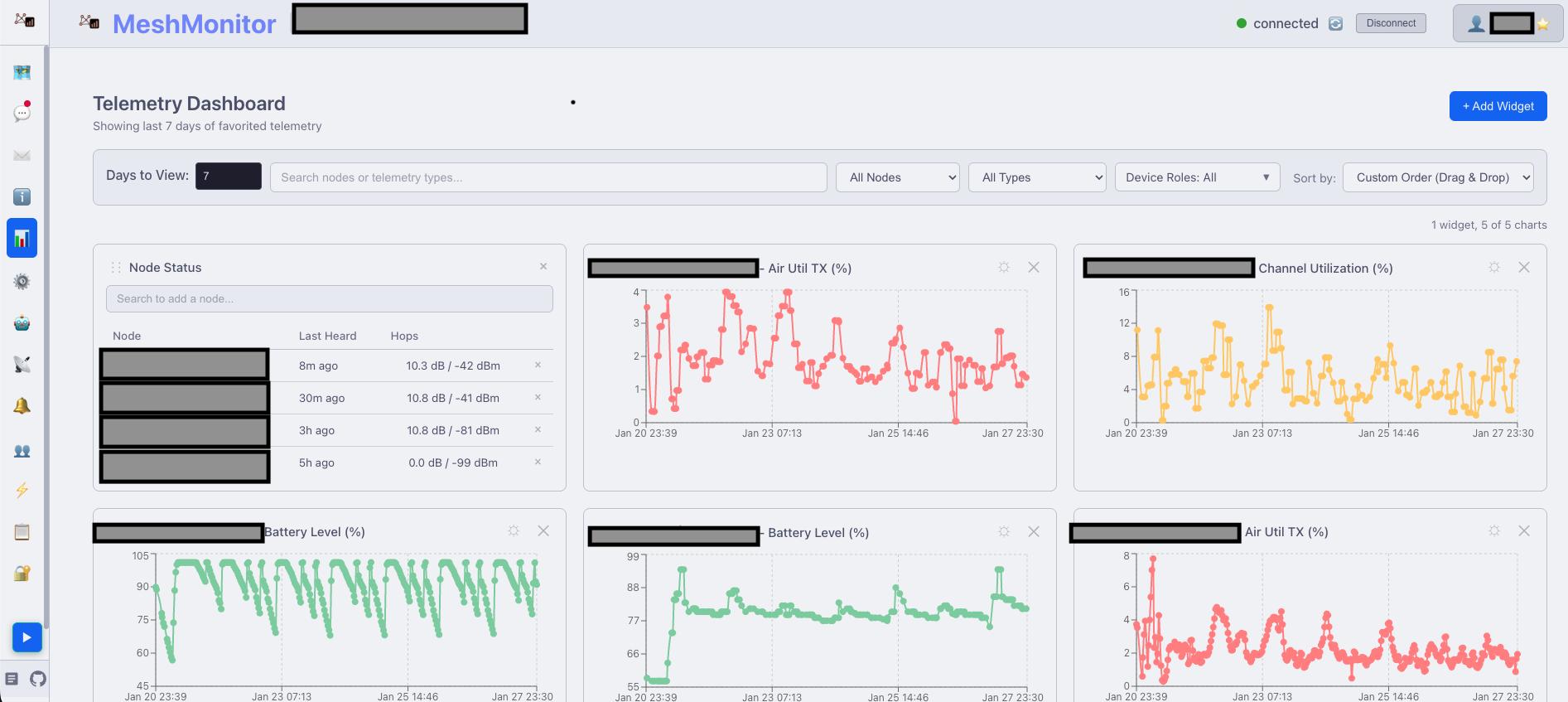This screenshot has width=1568, height=702.
Task: Click the lightning bolt sidebar icon
Action: pos(22,490)
